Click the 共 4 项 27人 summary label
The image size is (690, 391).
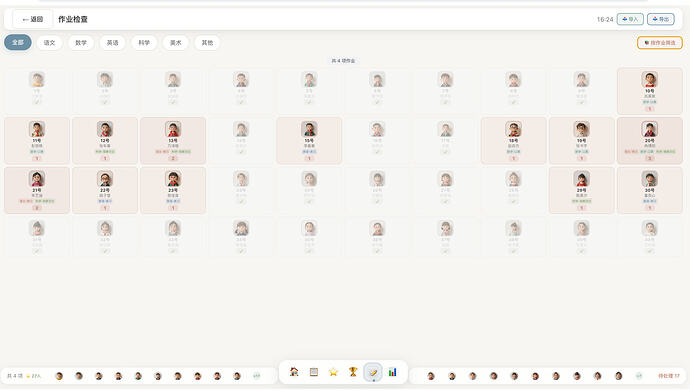click(24, 376)
